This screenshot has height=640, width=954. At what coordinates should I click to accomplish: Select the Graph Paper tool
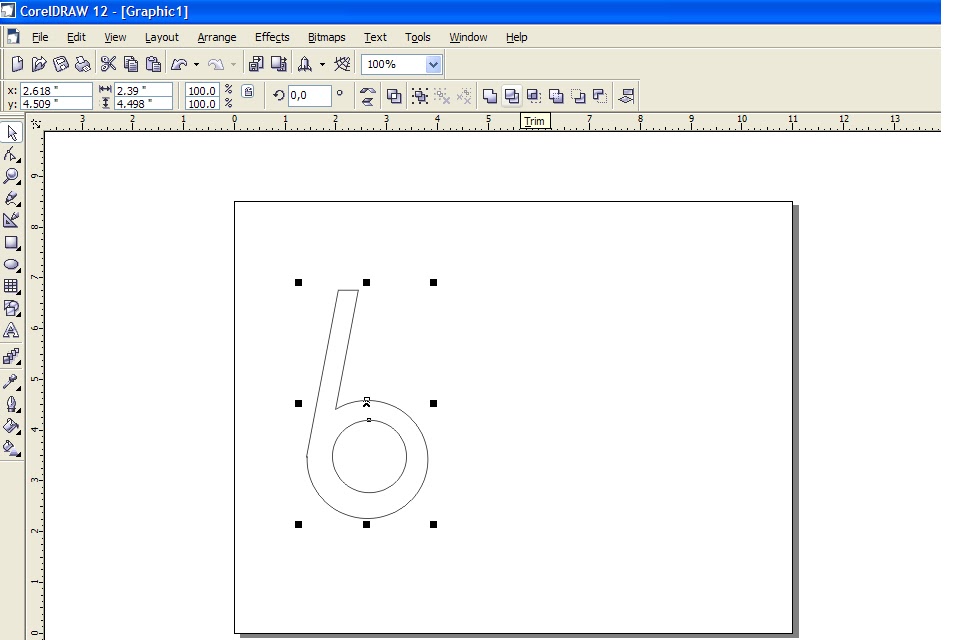pos(12,286)
